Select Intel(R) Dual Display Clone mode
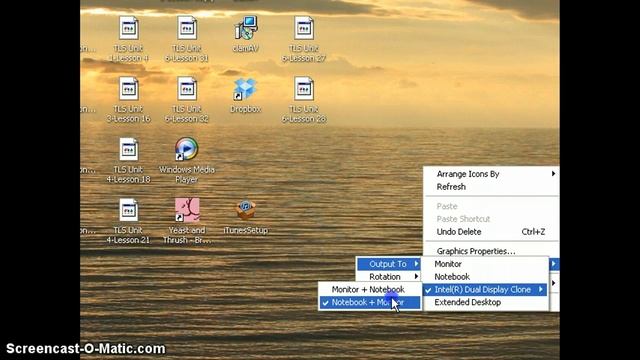This screenshot has height=360, width=640. click(485, 289)
